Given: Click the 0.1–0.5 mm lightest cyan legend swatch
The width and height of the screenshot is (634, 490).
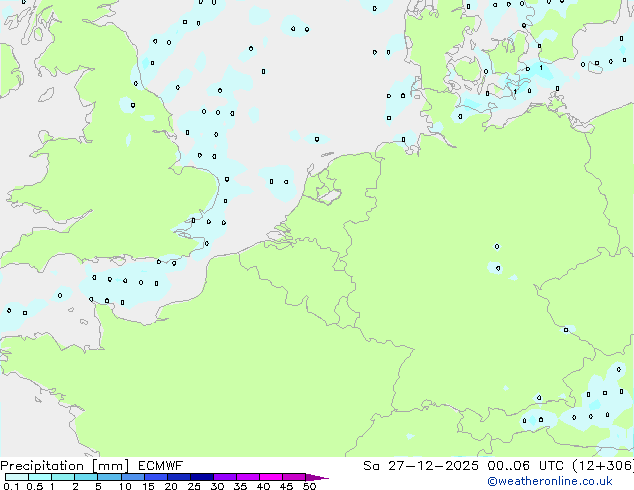Looking at the screenshot, I should 17,477.
